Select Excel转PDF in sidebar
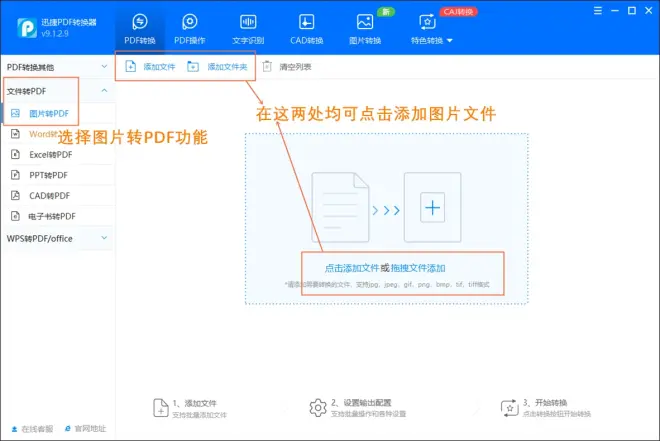 (x=58, y=154)
